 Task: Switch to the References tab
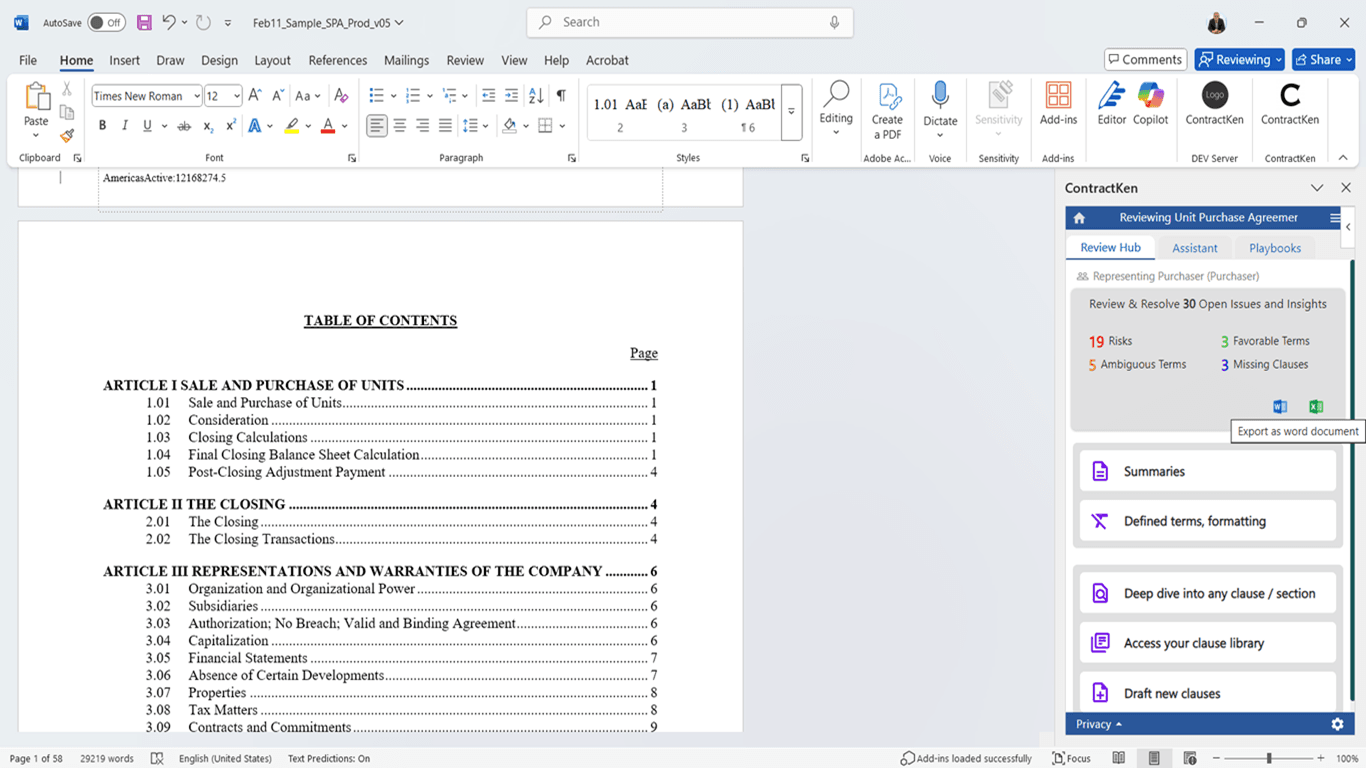click(338, 60)
